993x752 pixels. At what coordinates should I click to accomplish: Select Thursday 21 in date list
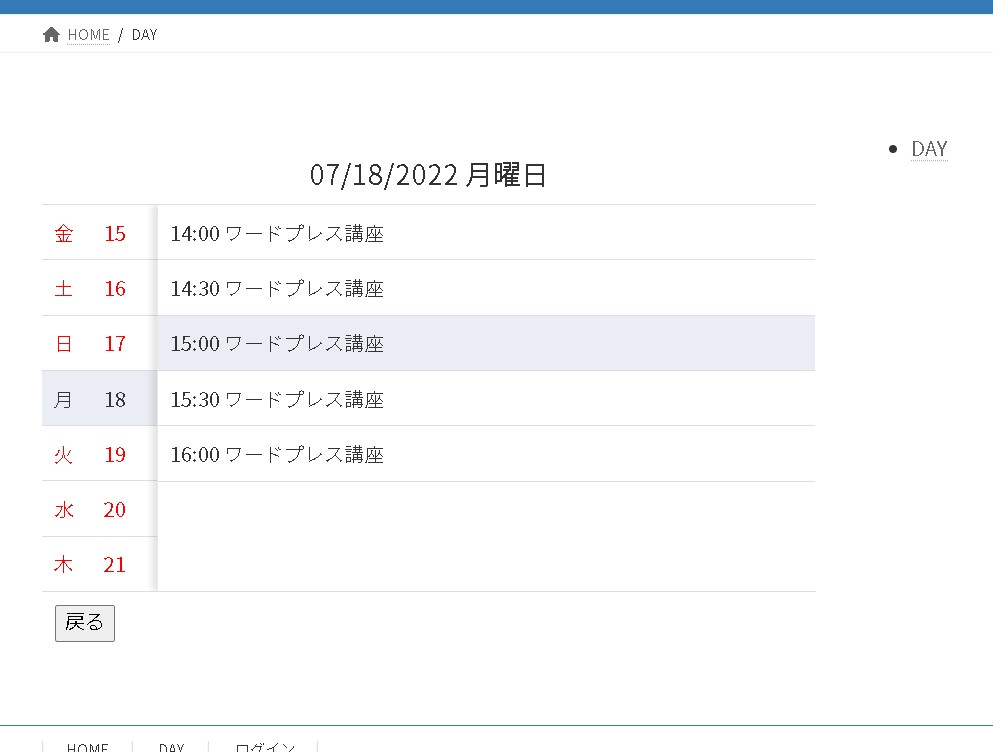90,565
